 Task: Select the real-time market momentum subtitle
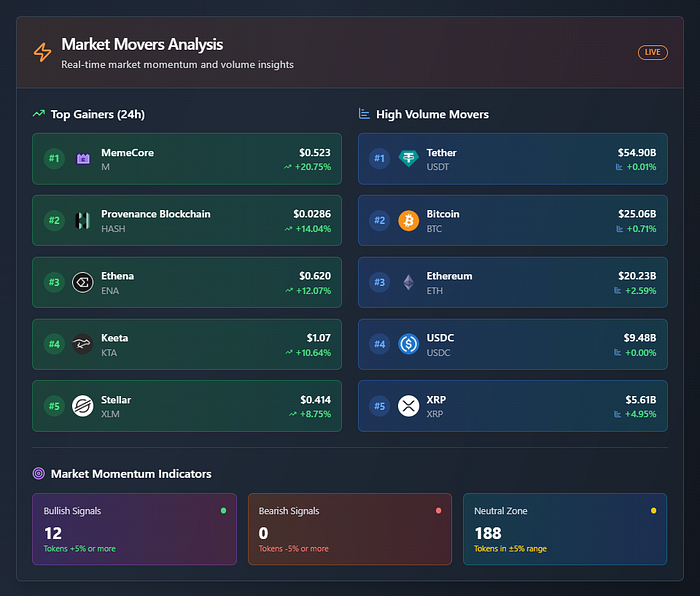tap(177, 65)
